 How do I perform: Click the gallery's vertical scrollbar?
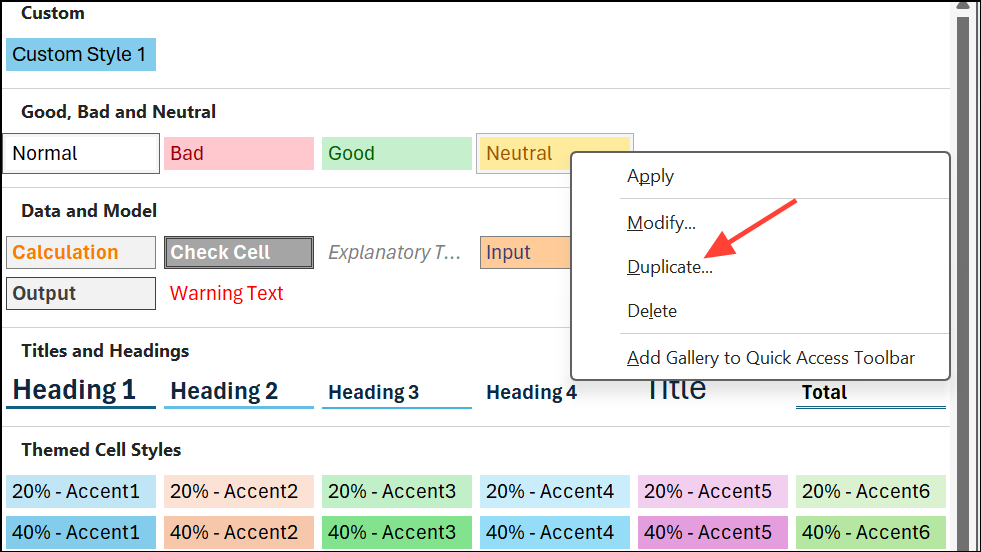click(964, 250)
